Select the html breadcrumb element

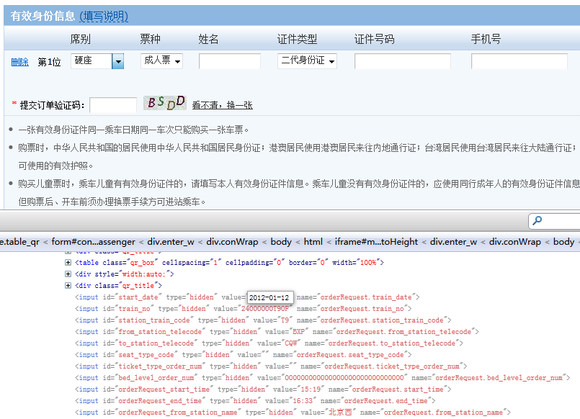pos(313,242)
